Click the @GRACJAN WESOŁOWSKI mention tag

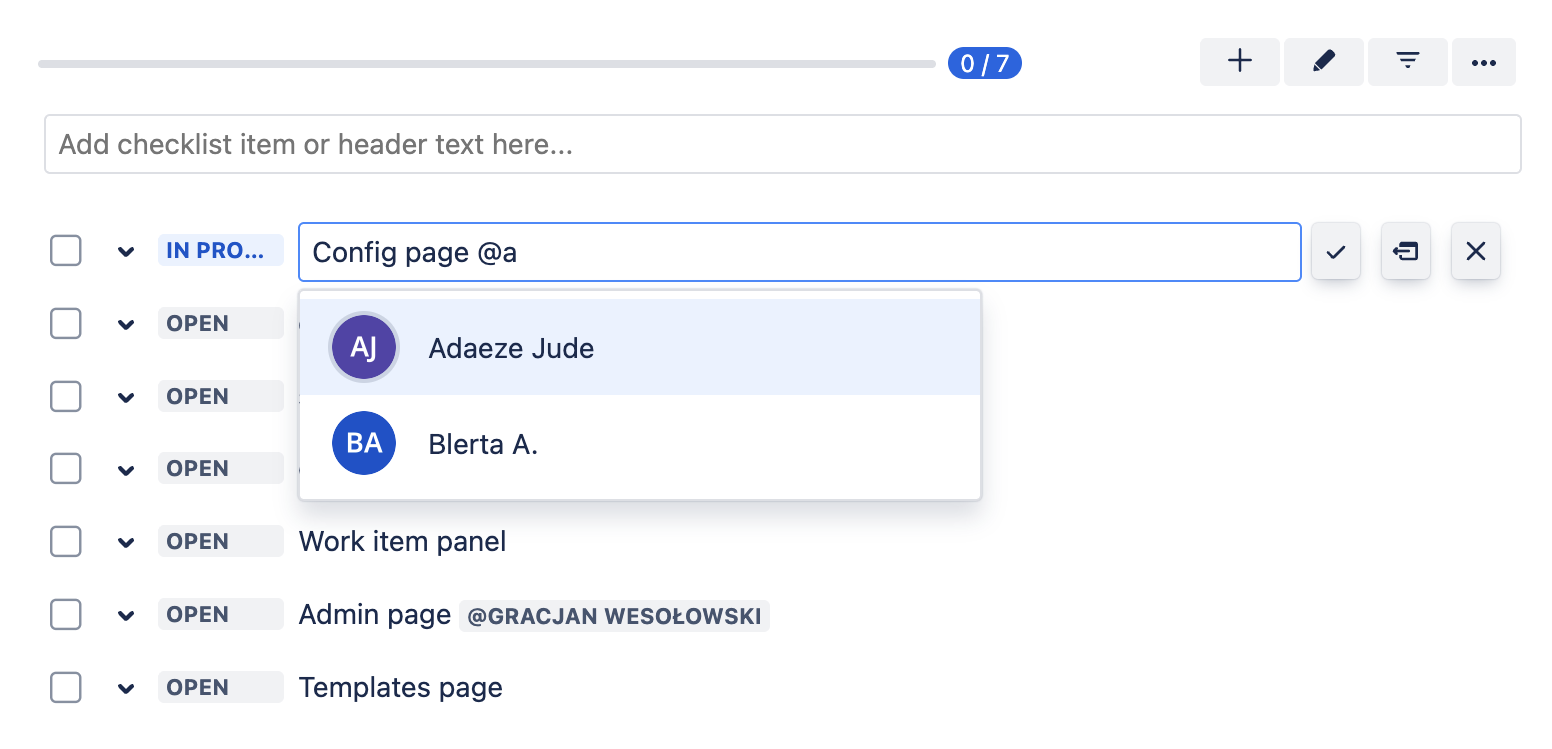coord(614,615)
